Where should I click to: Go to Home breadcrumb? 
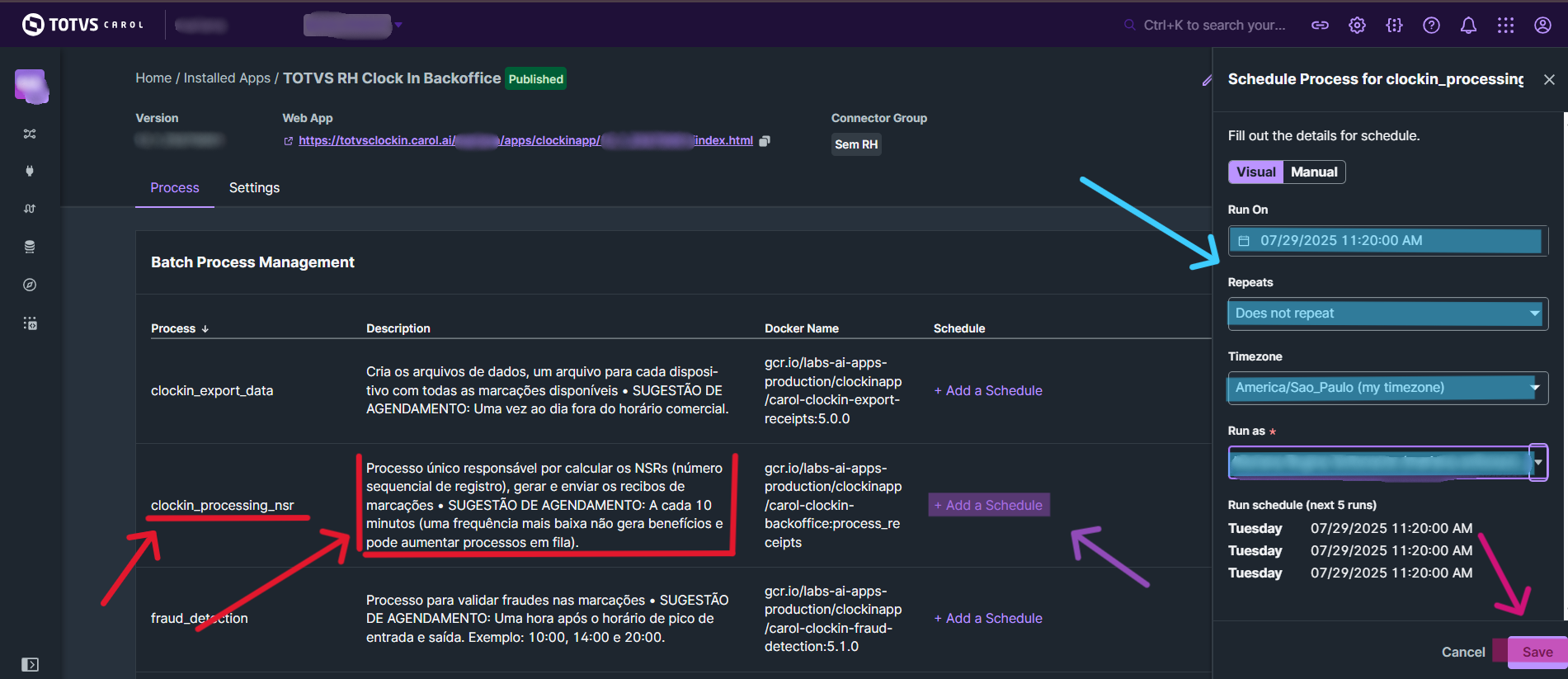tap(153, 78)
